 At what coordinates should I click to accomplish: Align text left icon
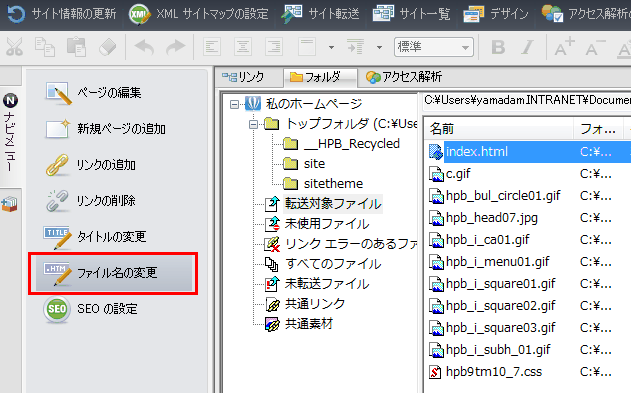click(212, 47)
